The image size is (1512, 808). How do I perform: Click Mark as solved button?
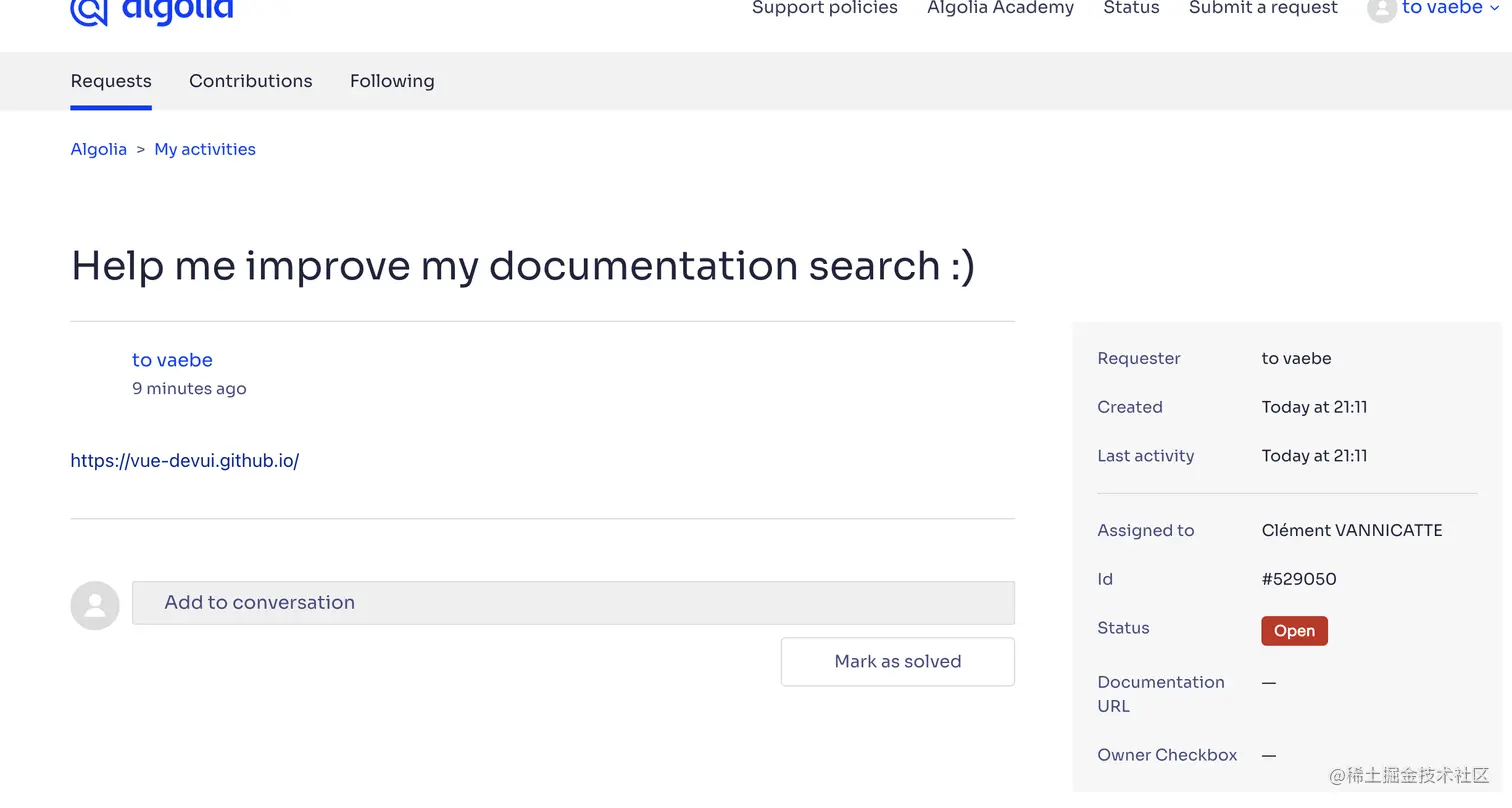(x=898, y=662)
